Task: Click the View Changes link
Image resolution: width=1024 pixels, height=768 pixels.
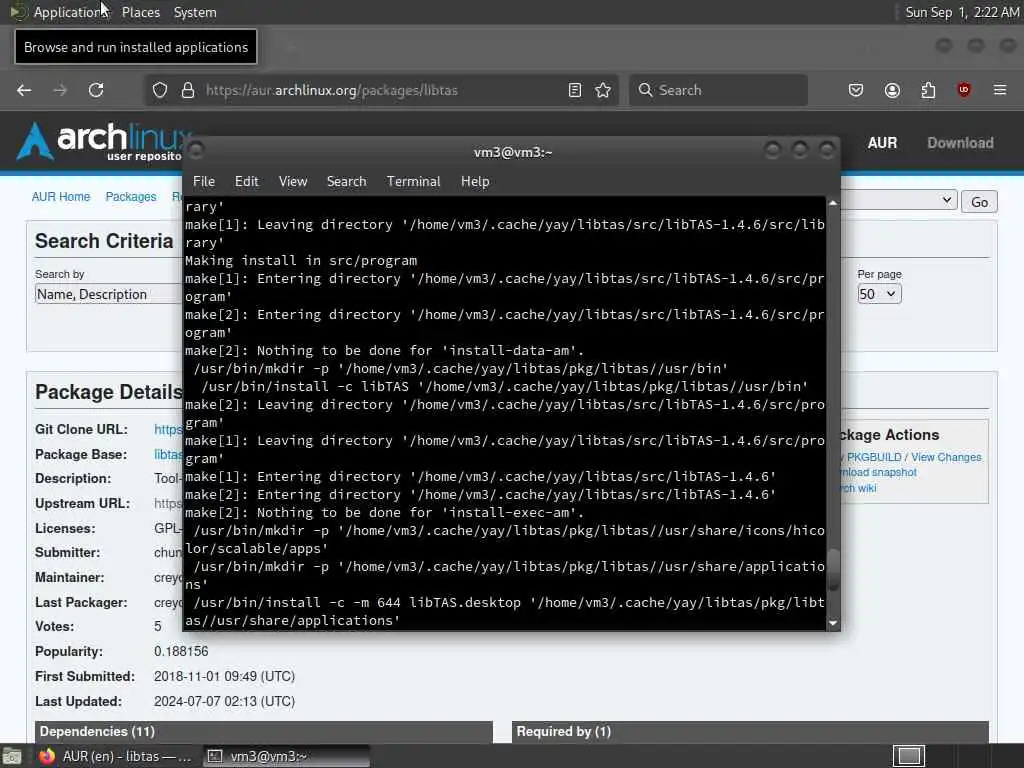Action: tap(946, 457)
